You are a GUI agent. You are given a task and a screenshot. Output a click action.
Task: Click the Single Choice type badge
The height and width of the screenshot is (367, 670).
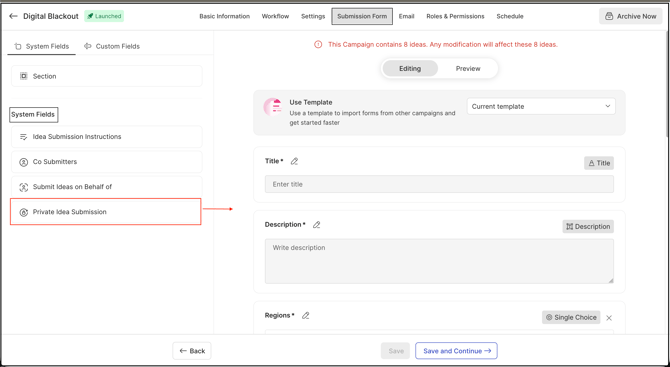click(x=571, y=317)
